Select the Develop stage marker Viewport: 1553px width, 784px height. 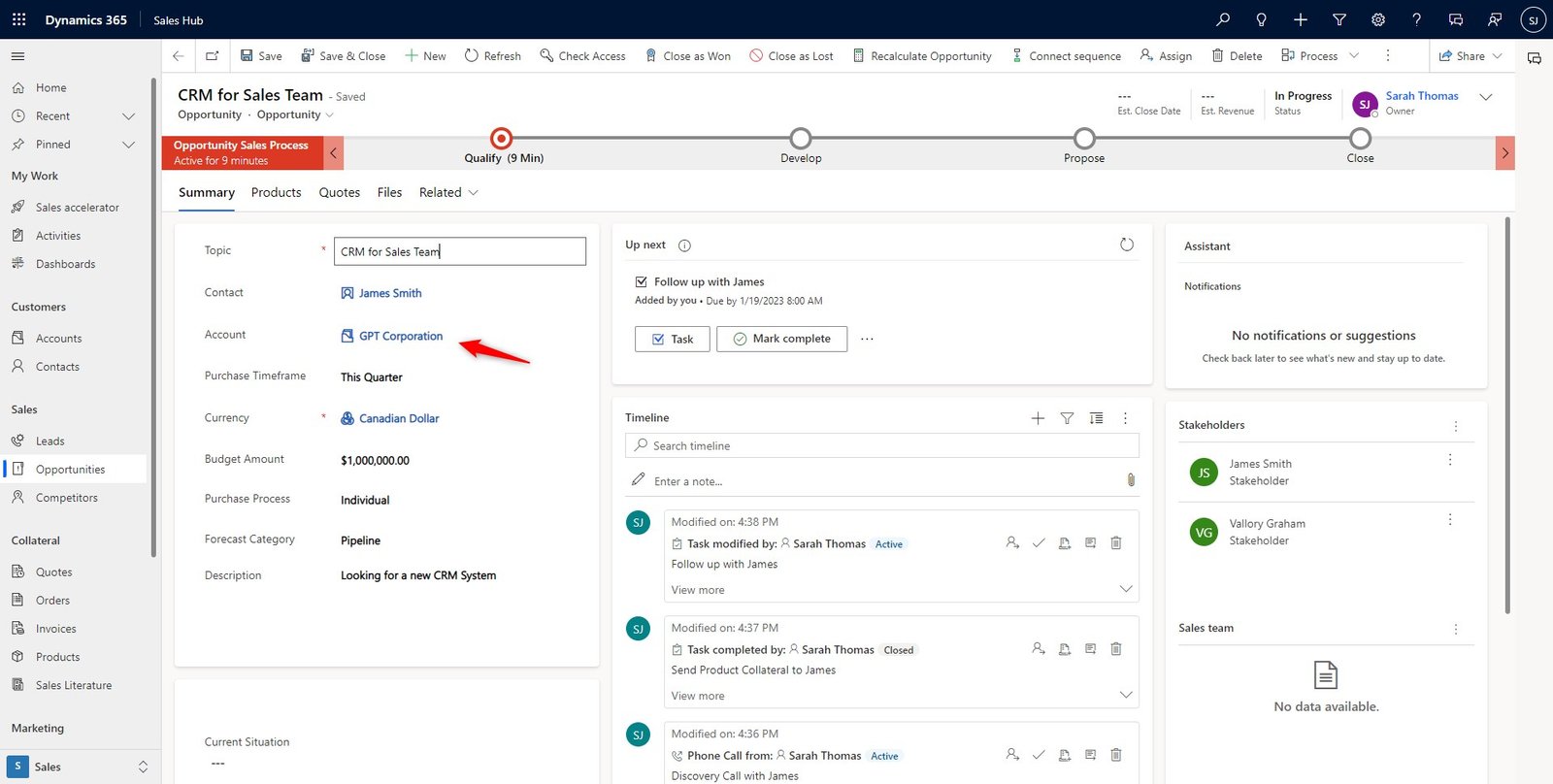coord(801,138)
